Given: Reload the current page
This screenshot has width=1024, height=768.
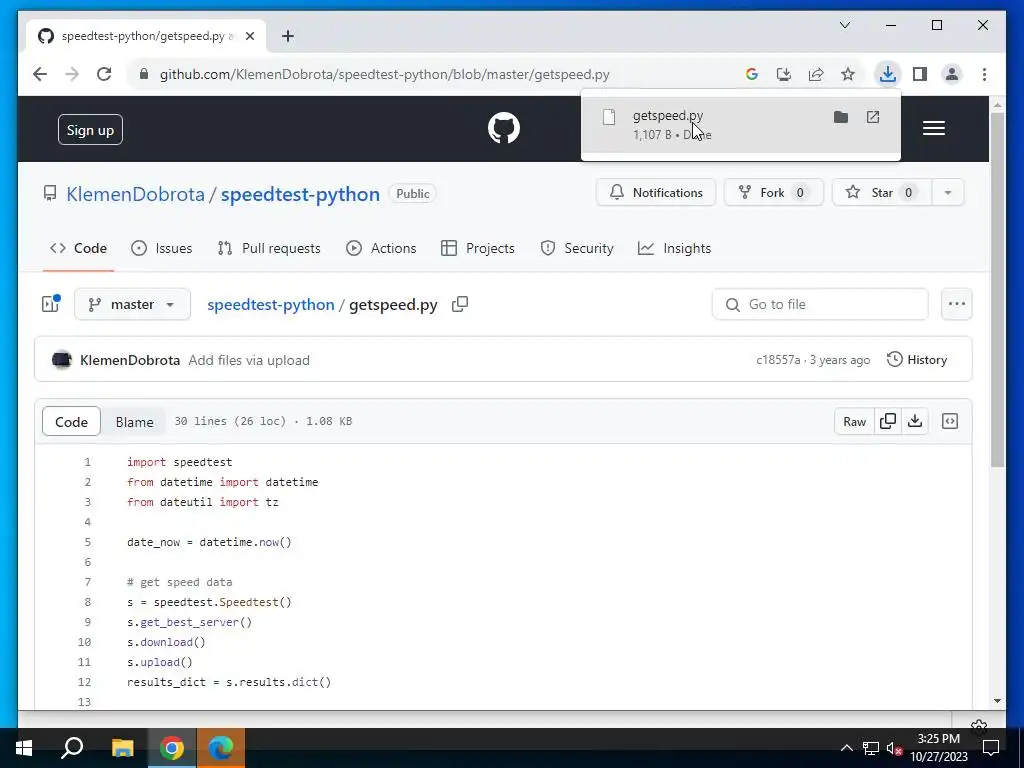Looking at the screenshot, I should pyautogui.click(x=104, y=74).
